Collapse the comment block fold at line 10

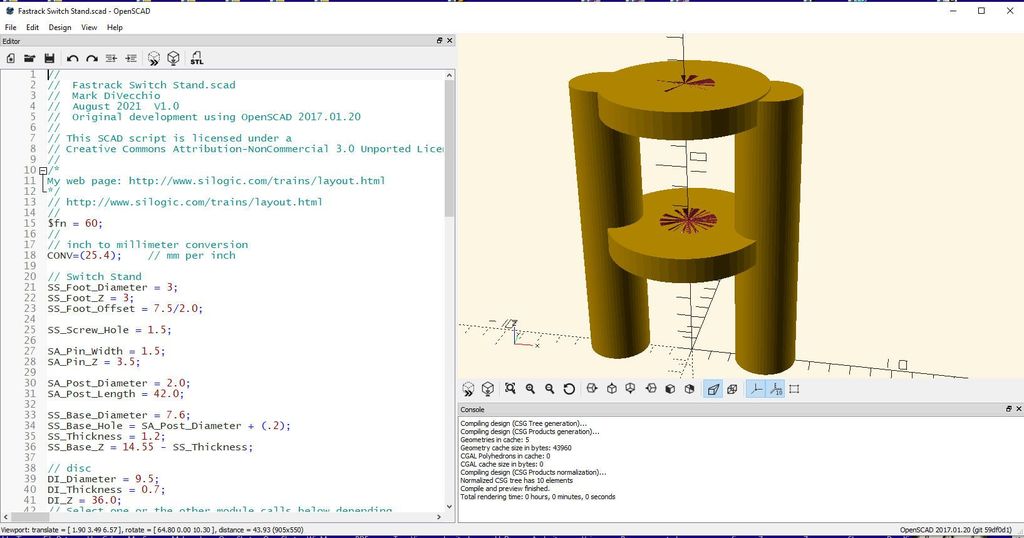click(x=43, y=171)
